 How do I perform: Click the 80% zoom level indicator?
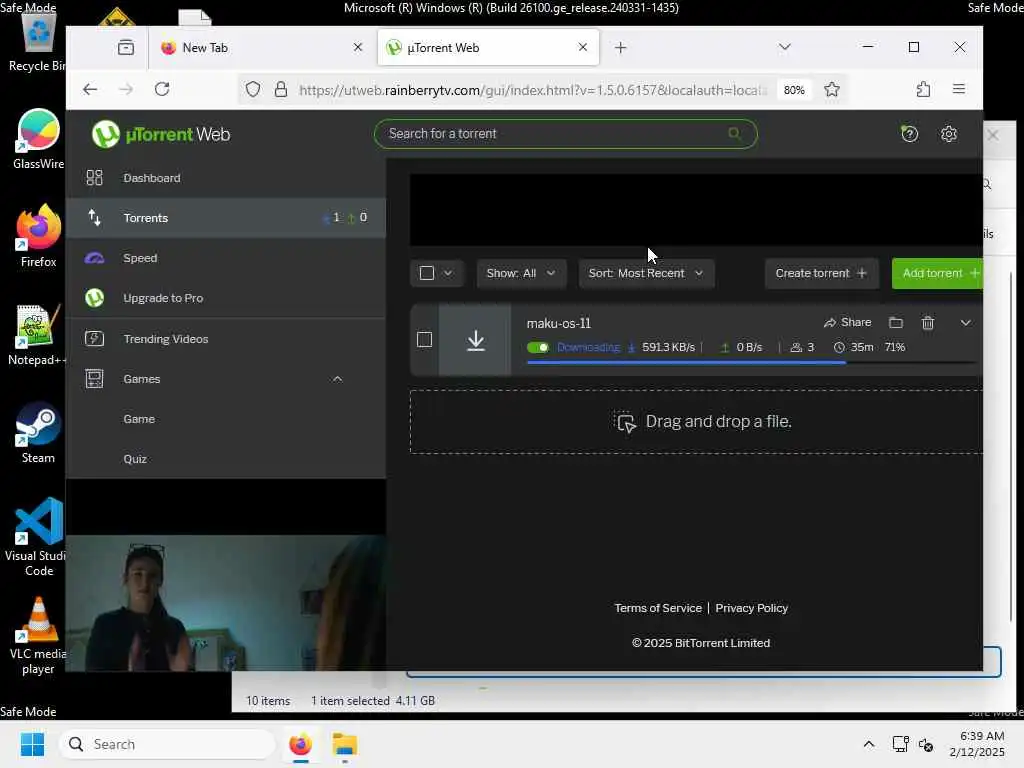coord(793,90)
